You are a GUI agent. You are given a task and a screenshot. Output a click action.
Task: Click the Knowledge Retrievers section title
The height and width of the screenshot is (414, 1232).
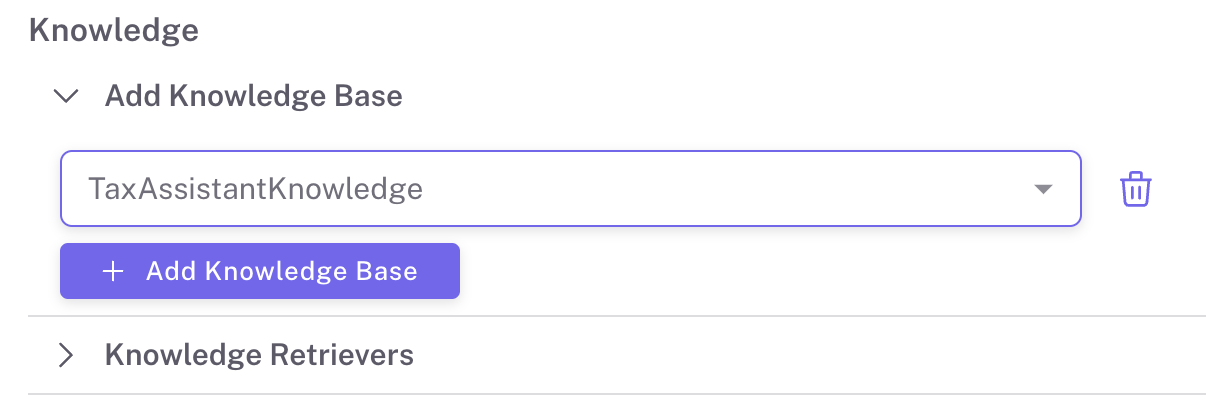point(259,355)
